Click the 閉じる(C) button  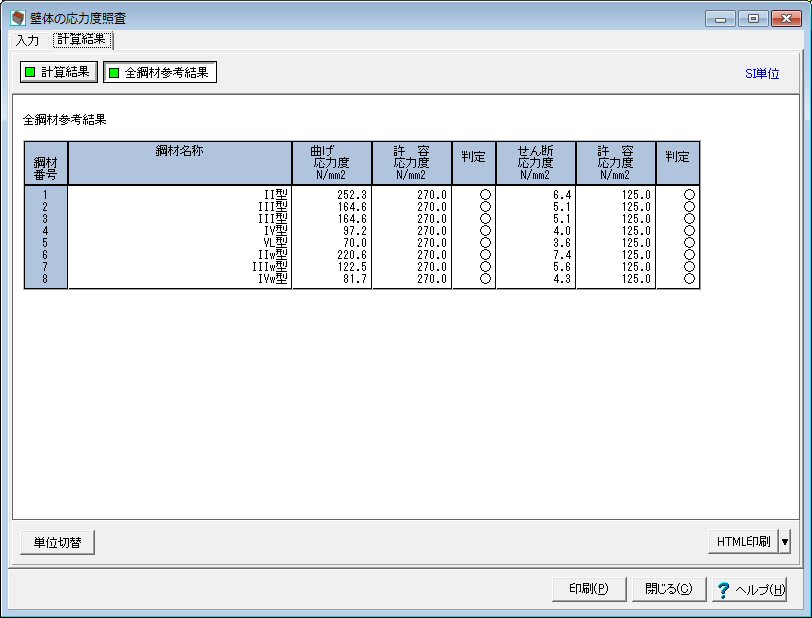(669, 589)
